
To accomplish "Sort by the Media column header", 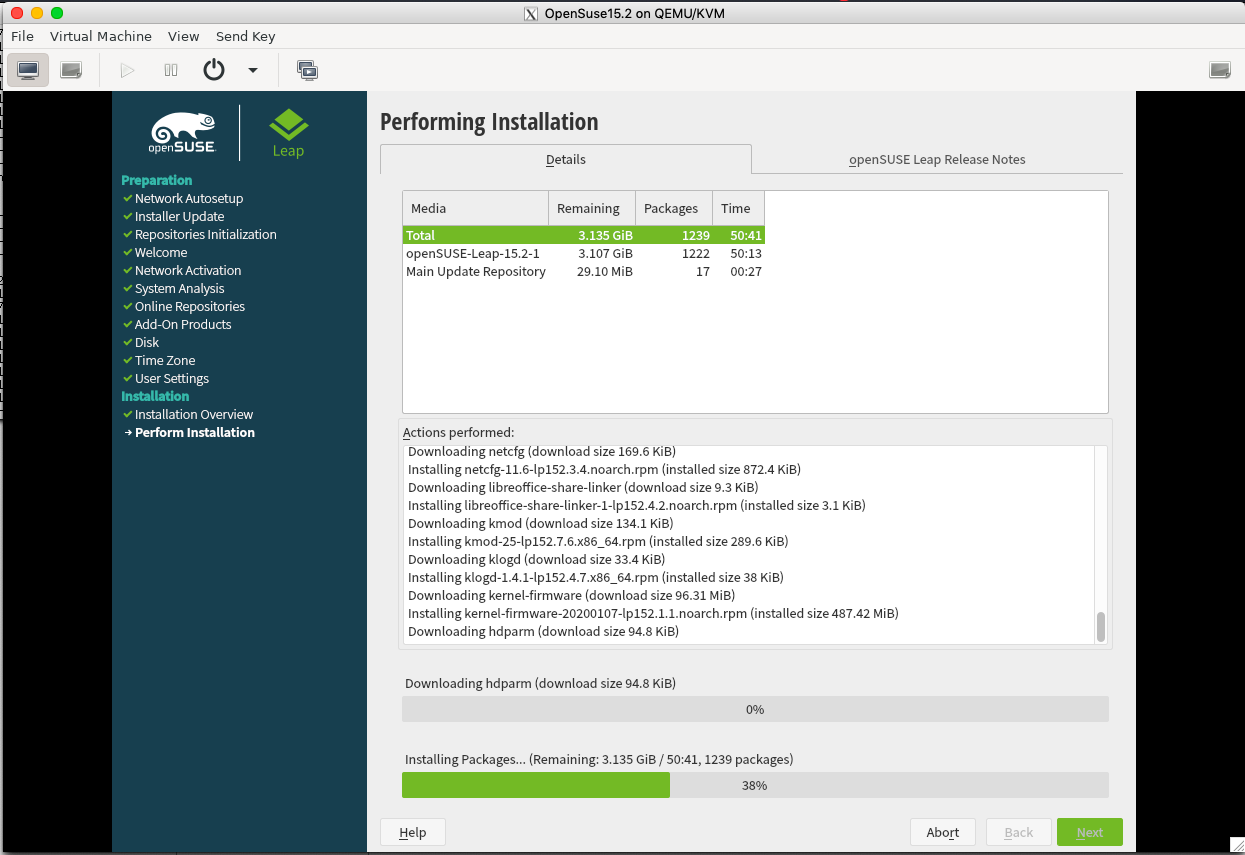I will 476,208.
